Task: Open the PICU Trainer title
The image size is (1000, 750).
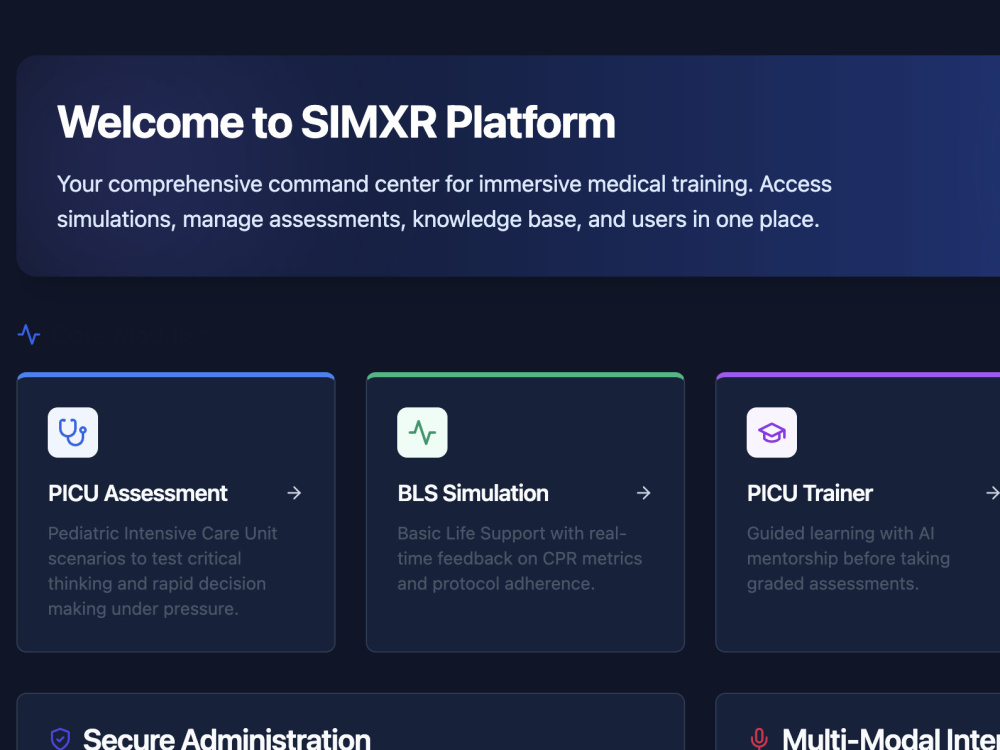Action: [x=810, y=493]
